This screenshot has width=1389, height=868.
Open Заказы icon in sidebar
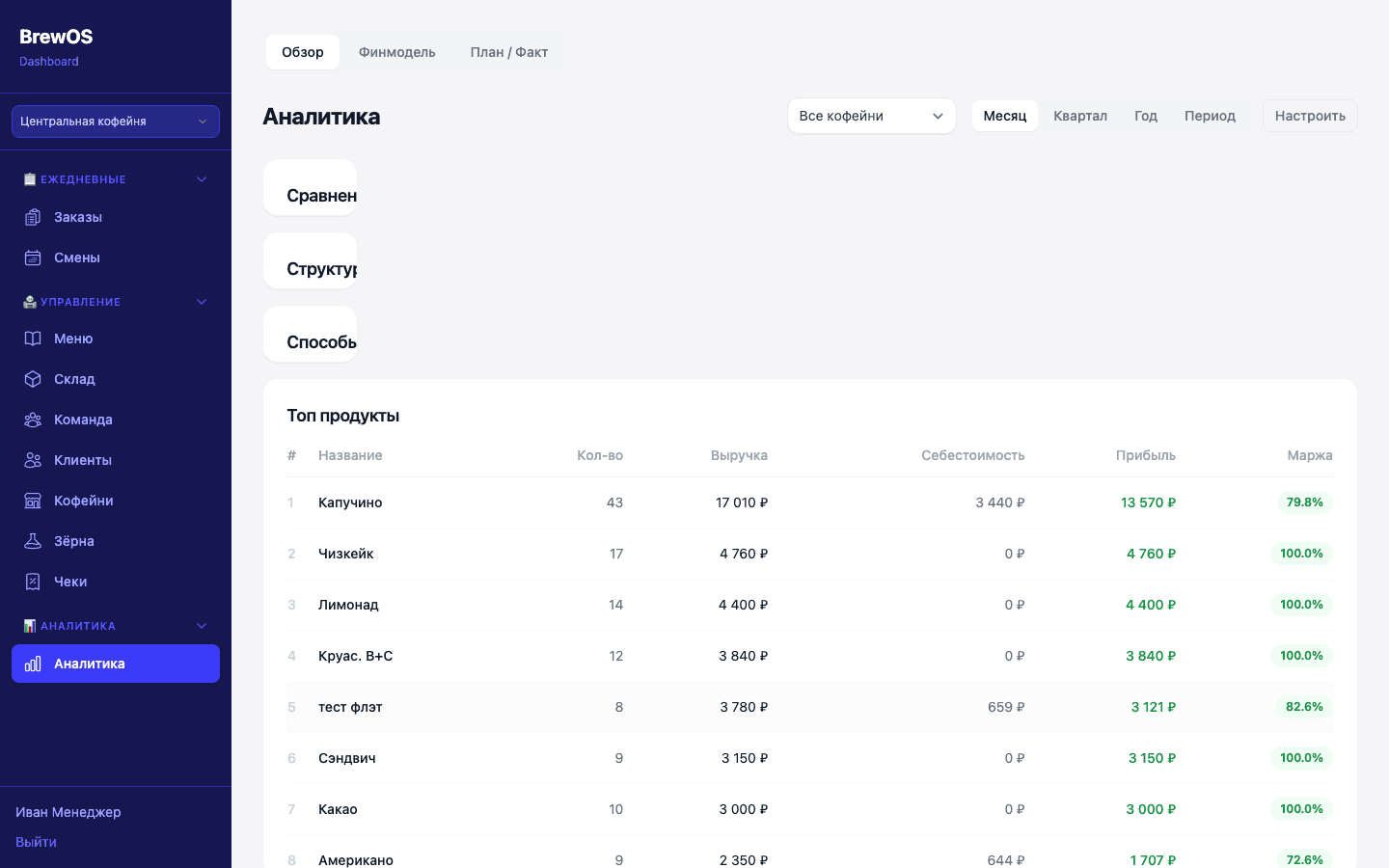pos(33,217)
